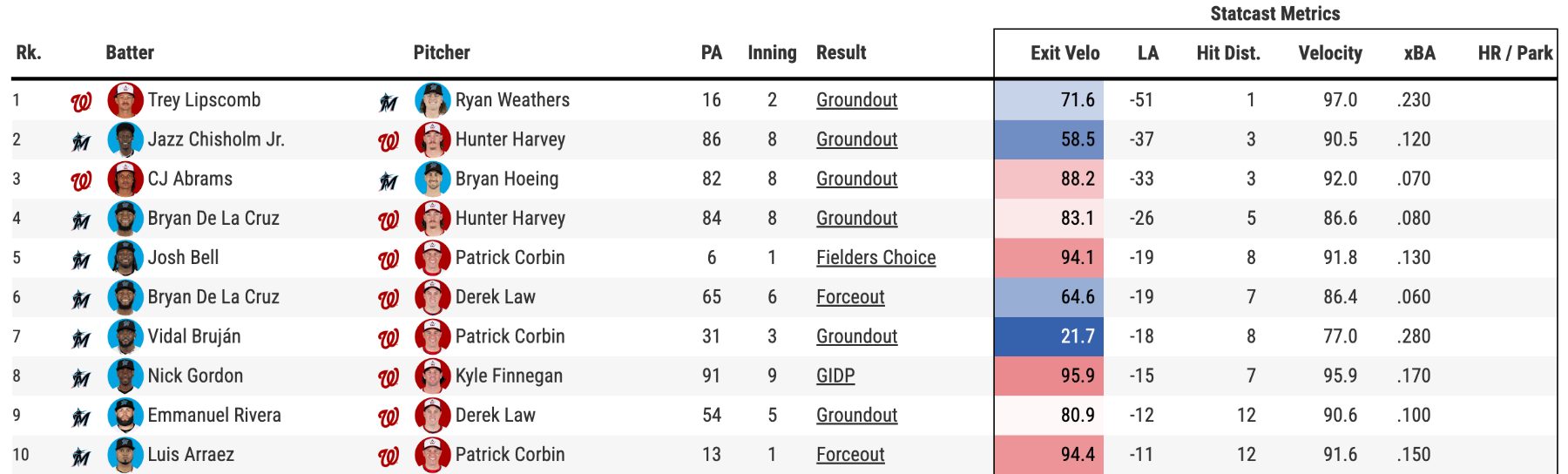
Task: Click Hunter Harvey headshot in row 2
Action: pos(432,139)
